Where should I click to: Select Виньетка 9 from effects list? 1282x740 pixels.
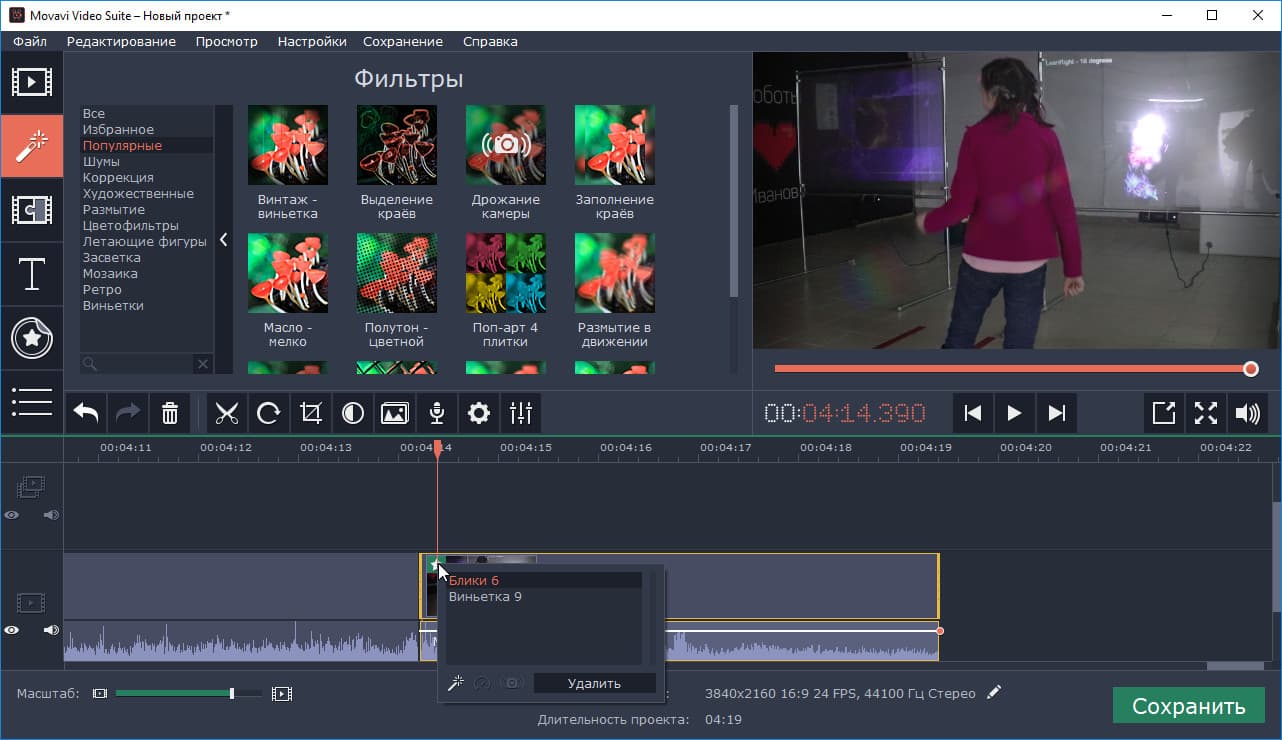click(x=486, y=597)
